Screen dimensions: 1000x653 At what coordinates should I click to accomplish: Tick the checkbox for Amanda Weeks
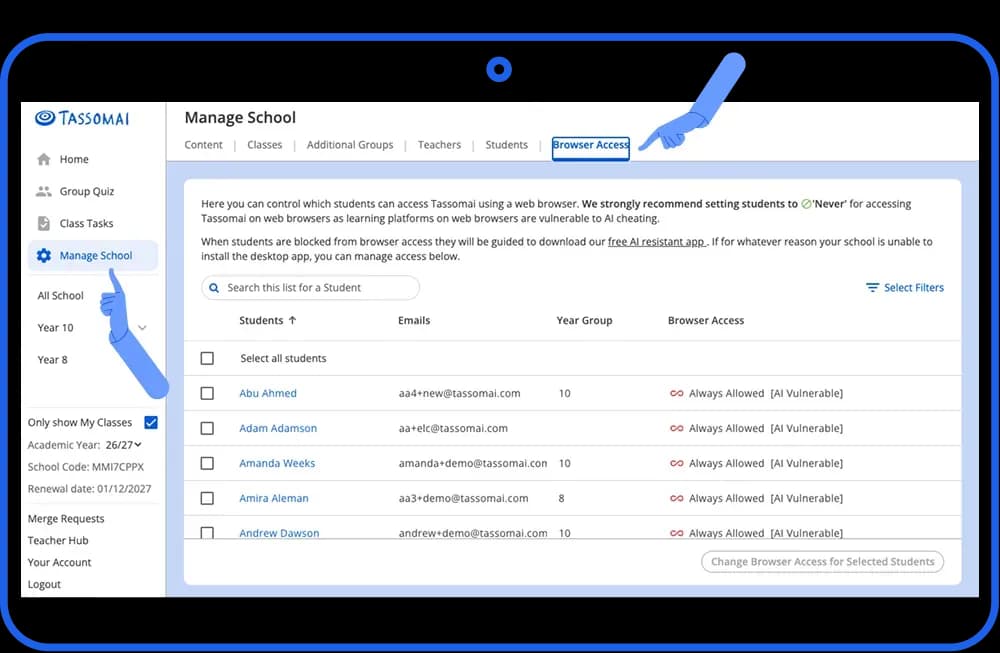tap(207, 464)
